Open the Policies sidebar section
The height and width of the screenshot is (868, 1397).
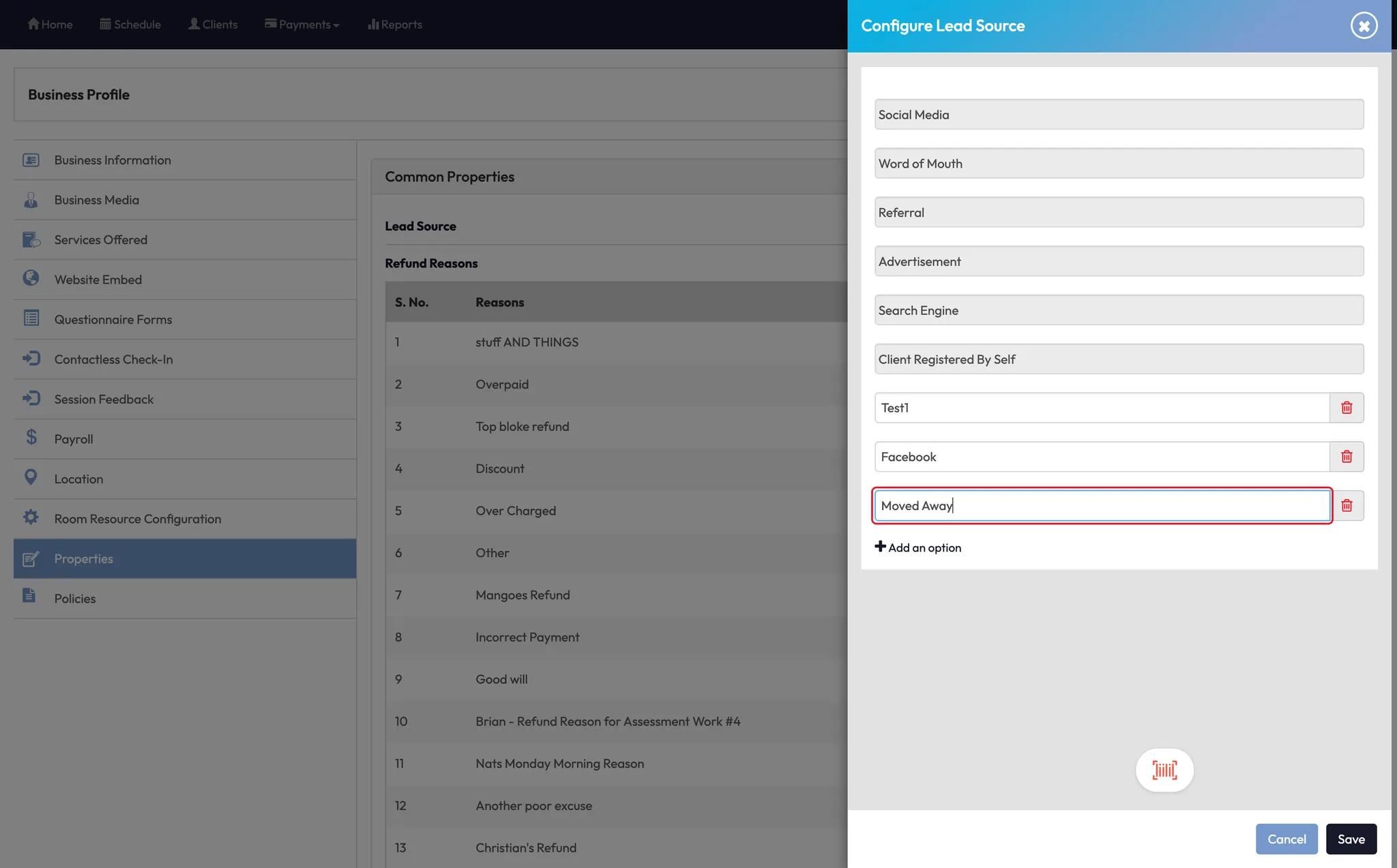75,599
